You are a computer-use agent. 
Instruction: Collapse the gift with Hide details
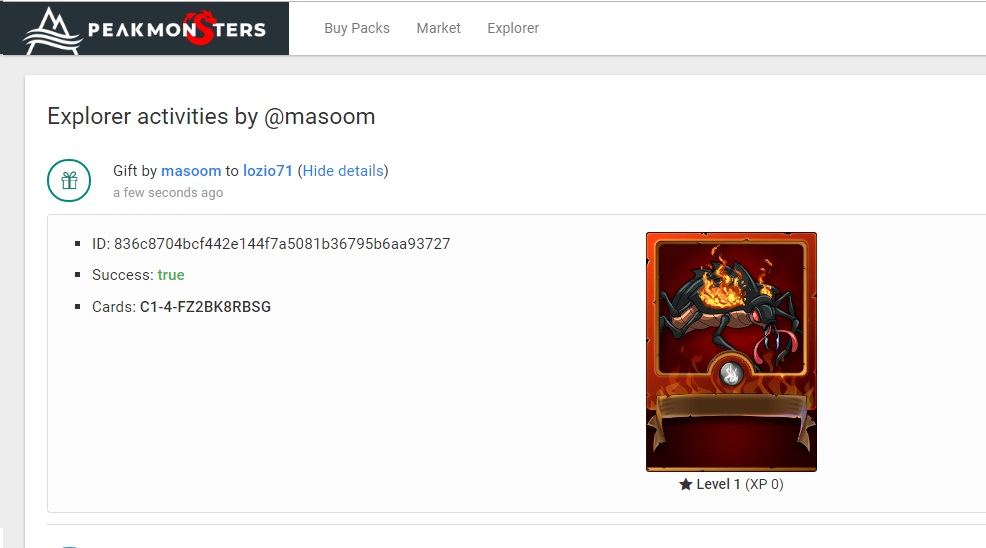343,171
